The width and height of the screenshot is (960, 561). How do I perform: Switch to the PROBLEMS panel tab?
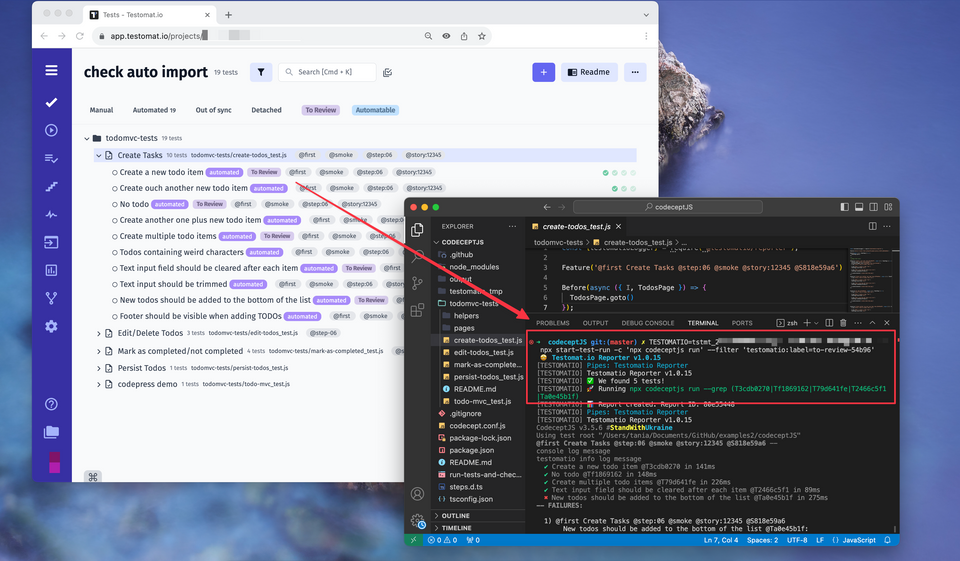tap(552, 323)
